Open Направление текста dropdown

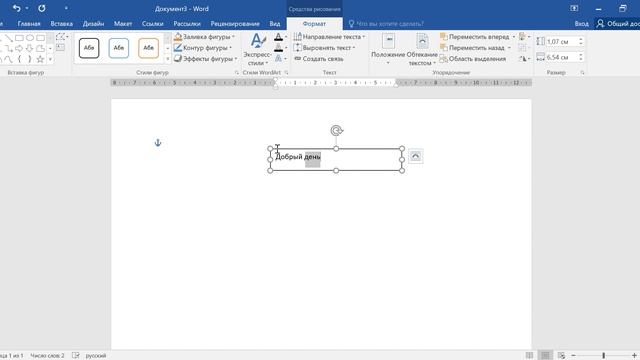tap(329, 37)
